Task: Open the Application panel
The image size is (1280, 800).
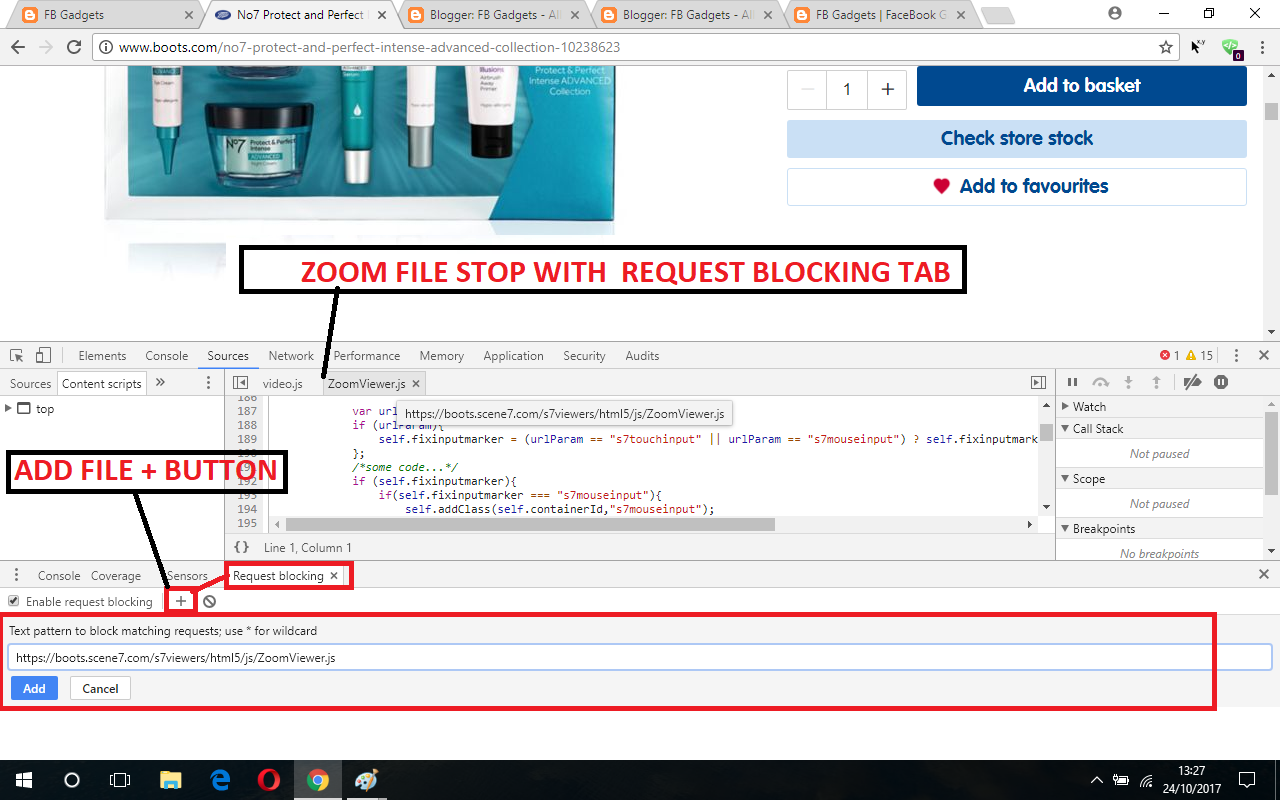Action: tap(513, 355)
